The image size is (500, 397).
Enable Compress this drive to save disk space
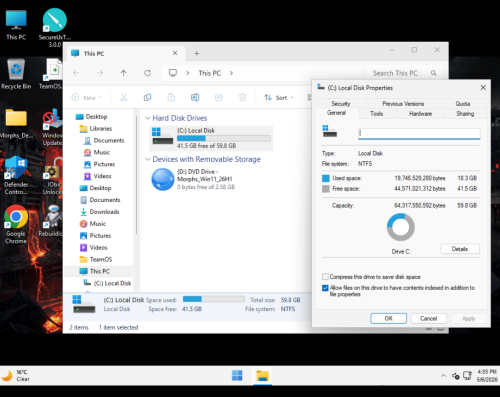pos(325,277)
